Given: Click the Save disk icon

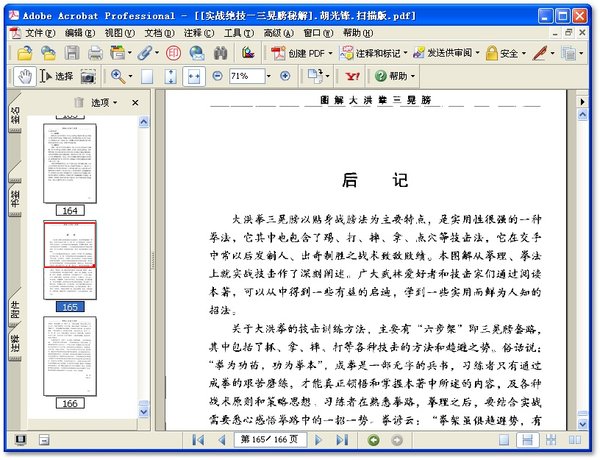Looking at the screenshot, I should coord(71,53).
